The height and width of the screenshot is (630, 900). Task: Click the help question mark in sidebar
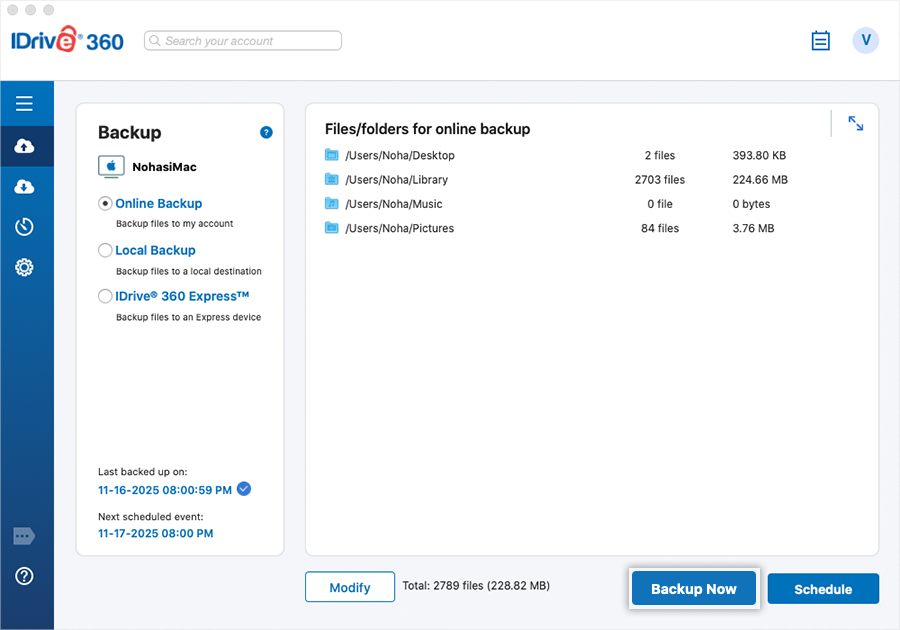coord(25,576)
